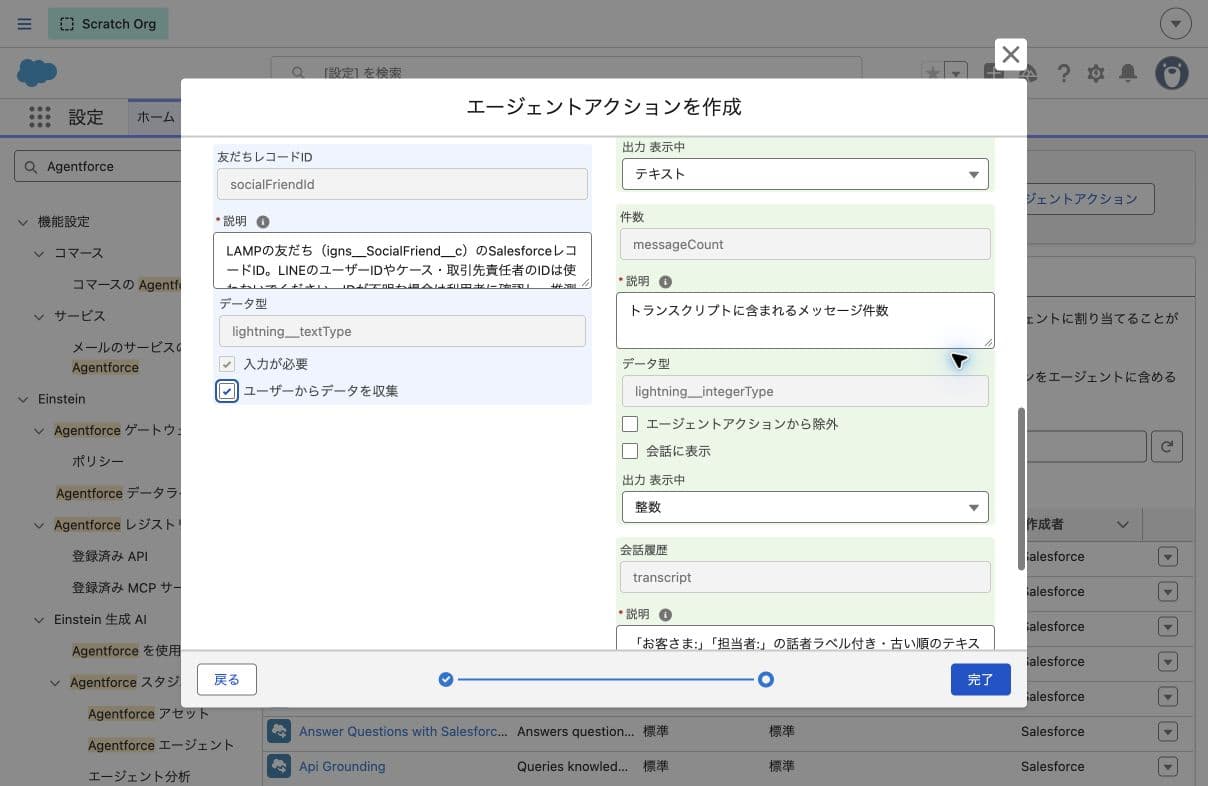The image size is (1208, 786).
Task: Click info icon beside messageCount 説明 label
Action: [665, 281]
